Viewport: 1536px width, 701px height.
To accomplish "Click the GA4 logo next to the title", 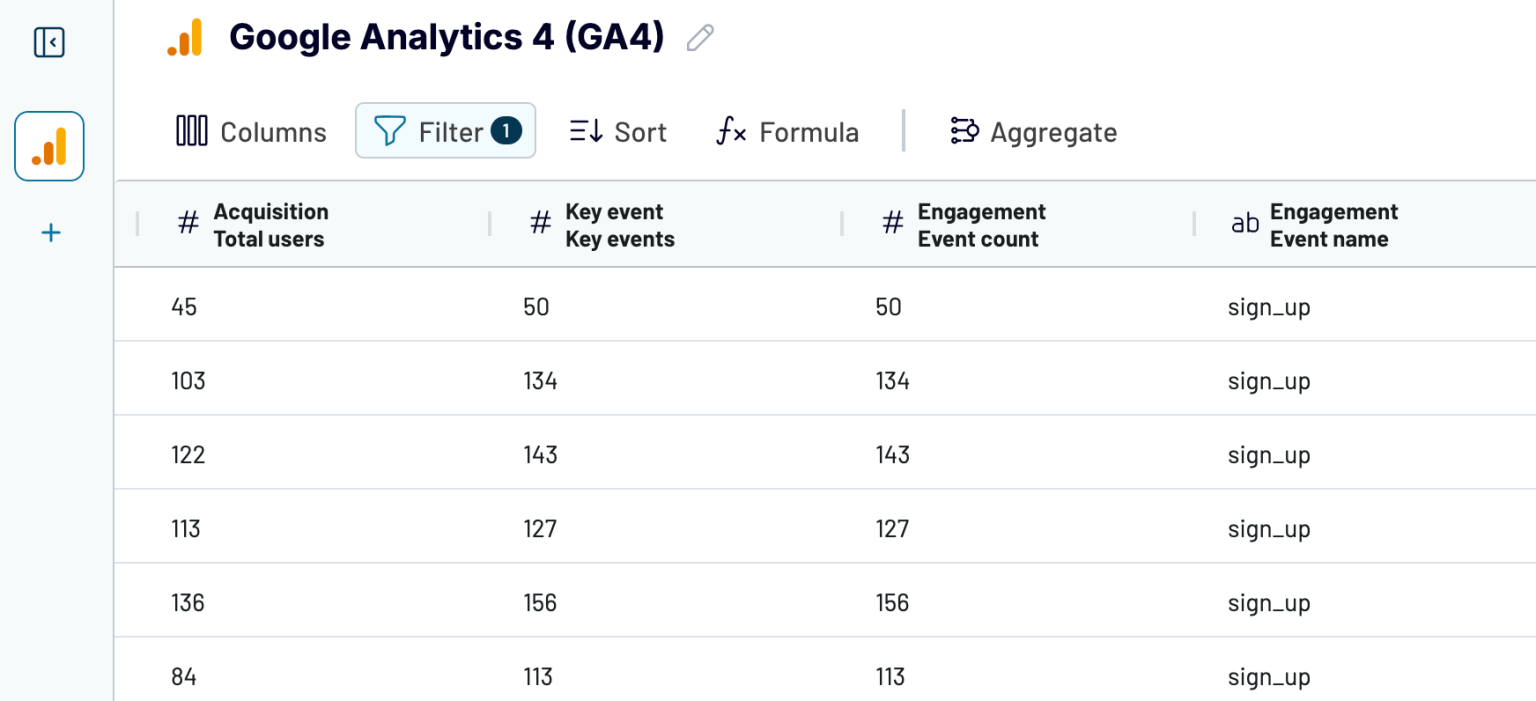I will click(x=185, y=37).
